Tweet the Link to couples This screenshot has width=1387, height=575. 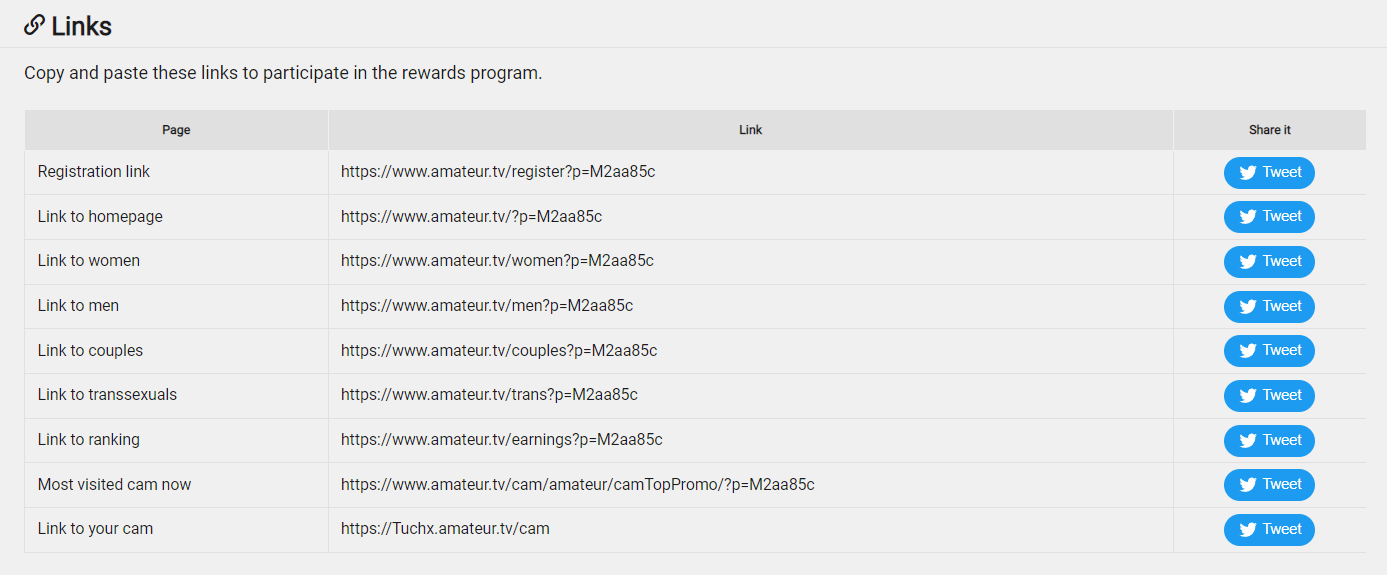1269,351
